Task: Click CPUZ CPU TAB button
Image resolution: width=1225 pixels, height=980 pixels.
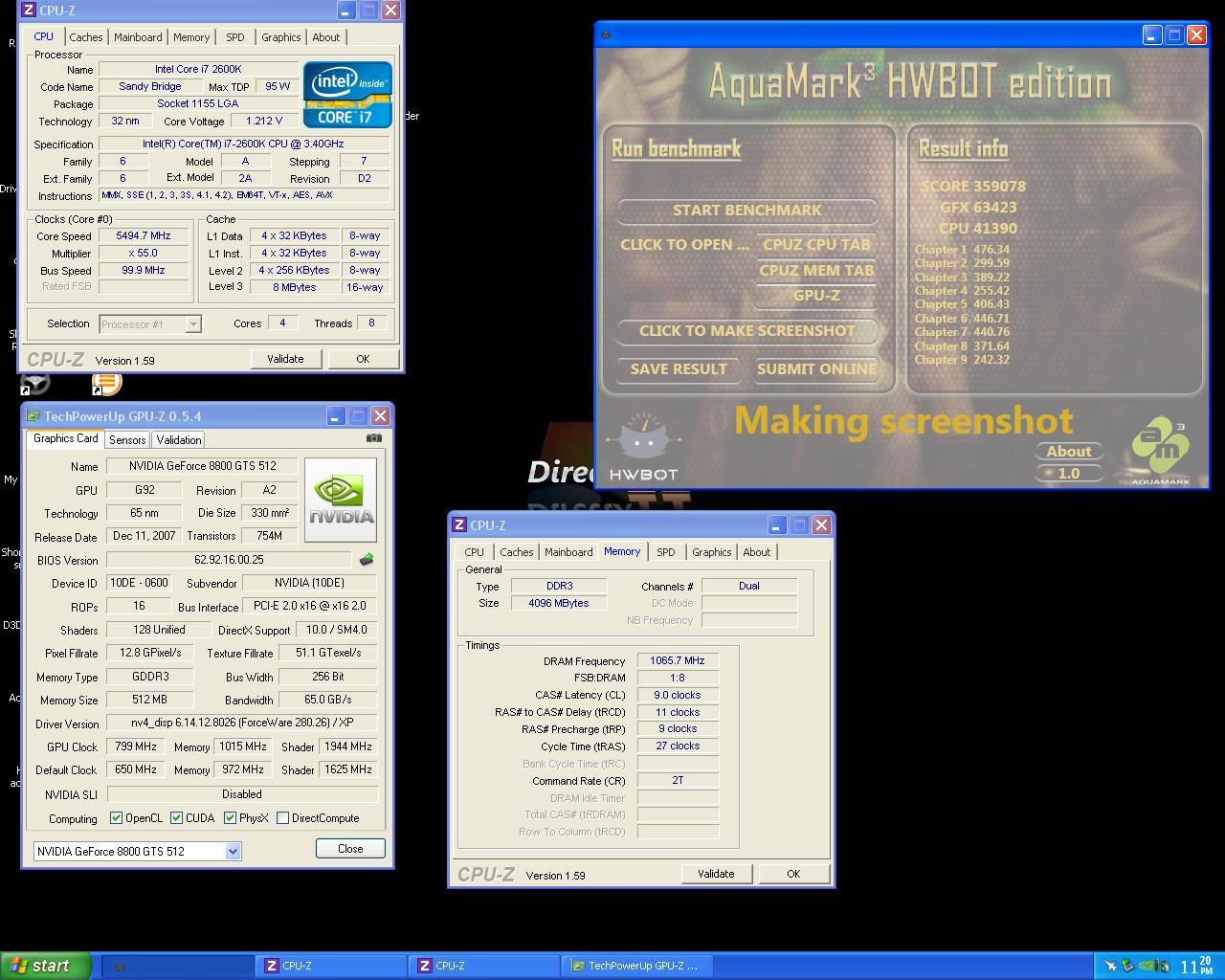Action: tap(816, 245)
